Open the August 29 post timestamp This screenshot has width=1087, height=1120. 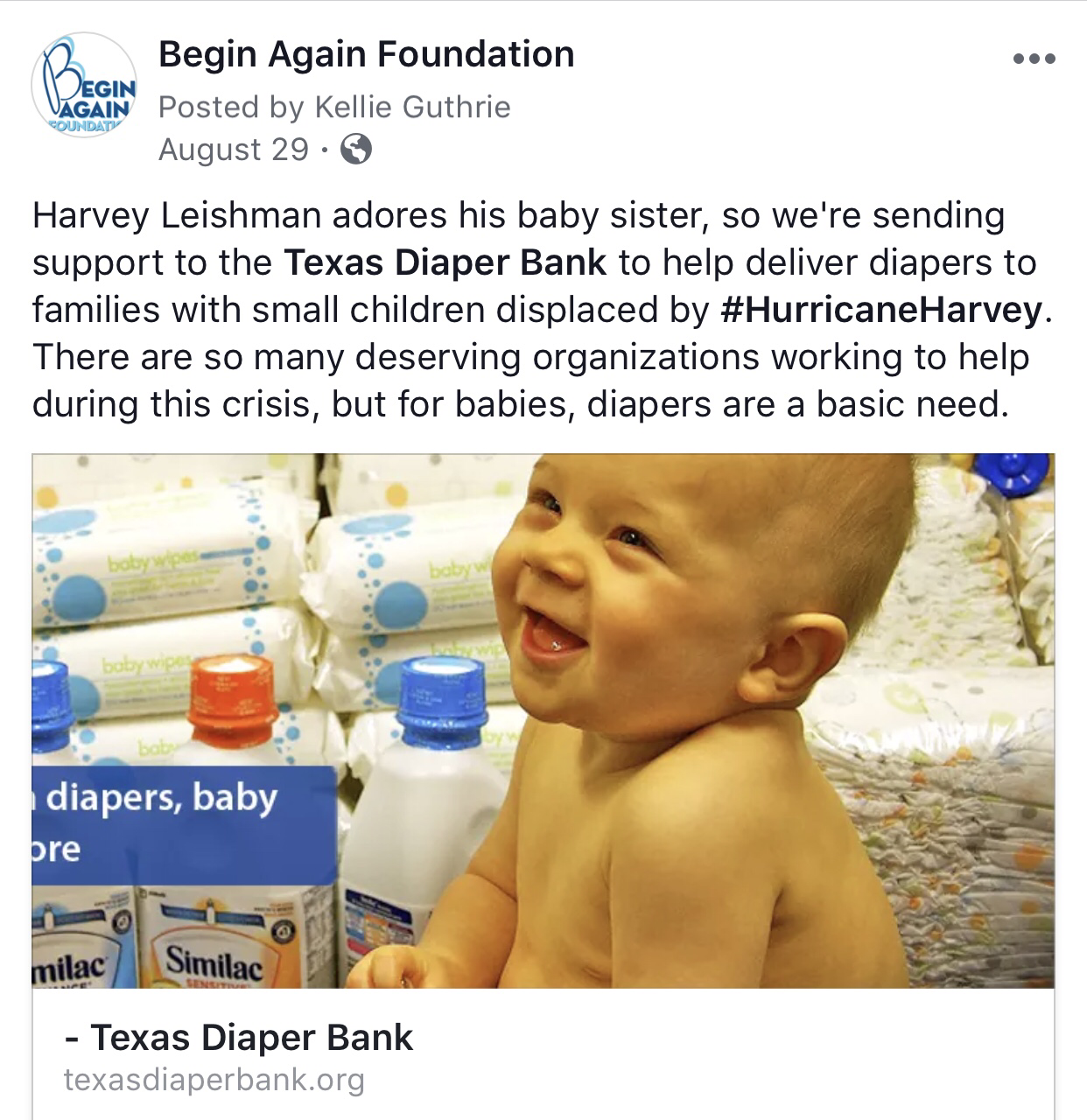click(x=234, y=150)
